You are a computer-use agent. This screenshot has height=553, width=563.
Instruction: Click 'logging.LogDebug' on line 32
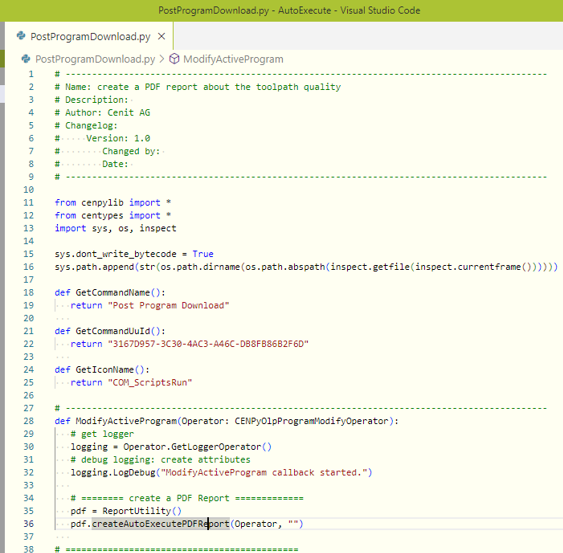[113, 473]
